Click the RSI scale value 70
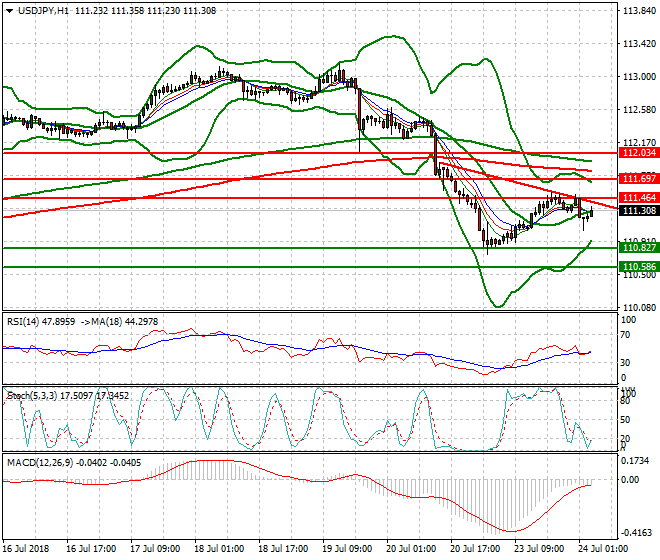660x560 pixels. pyautogui.click(x=627, y=338)
